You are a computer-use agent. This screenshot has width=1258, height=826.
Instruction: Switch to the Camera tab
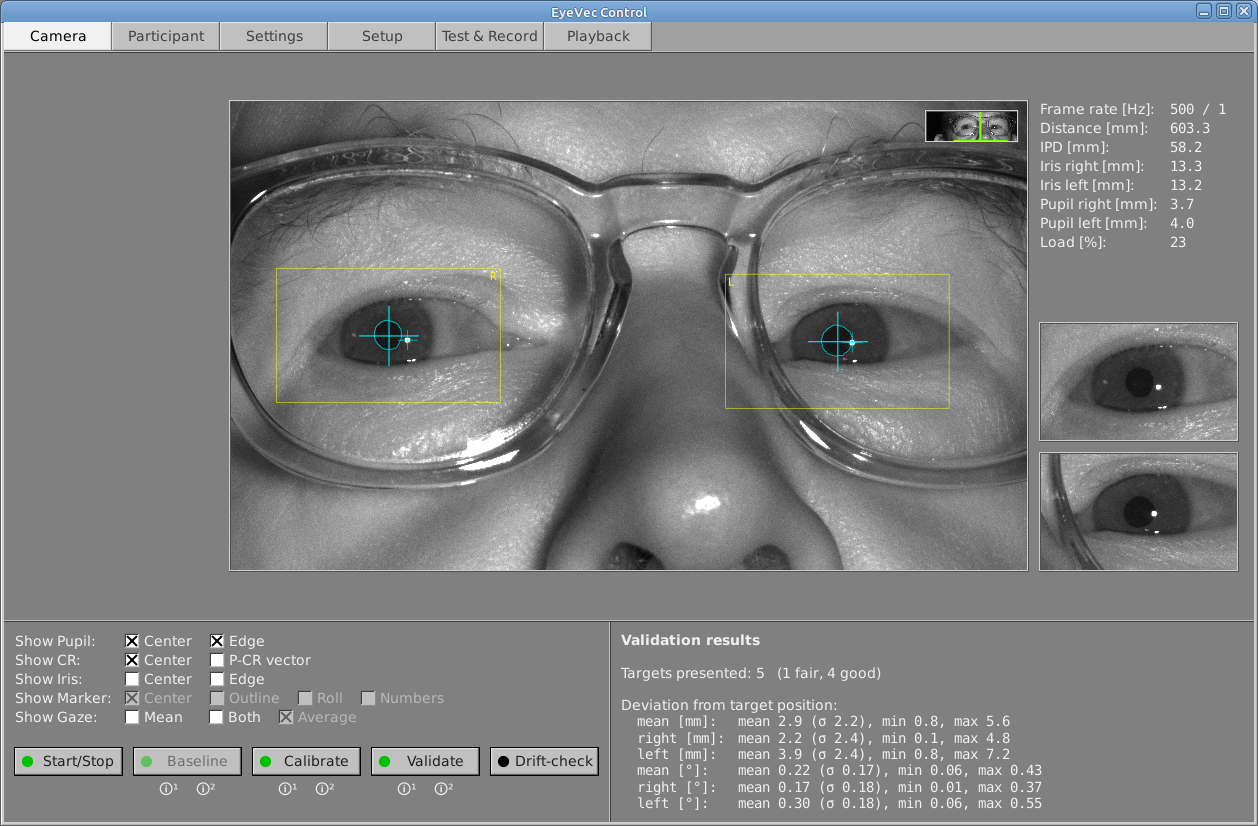58,36
